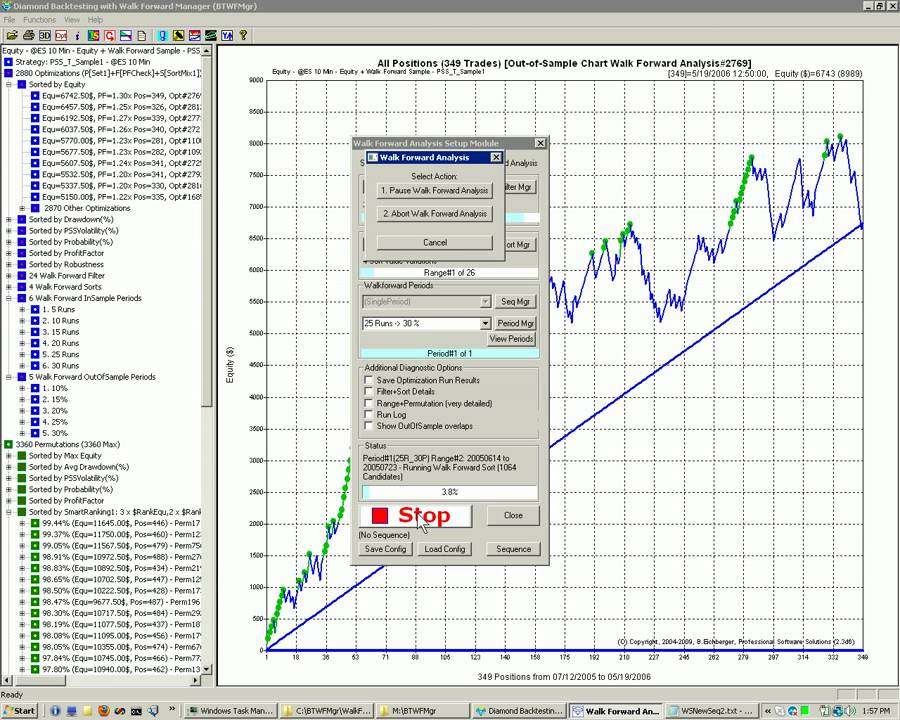The image size is (900, 720).
Task: Enable Filter+Sort Details checkbox
Action: (369, 392)
